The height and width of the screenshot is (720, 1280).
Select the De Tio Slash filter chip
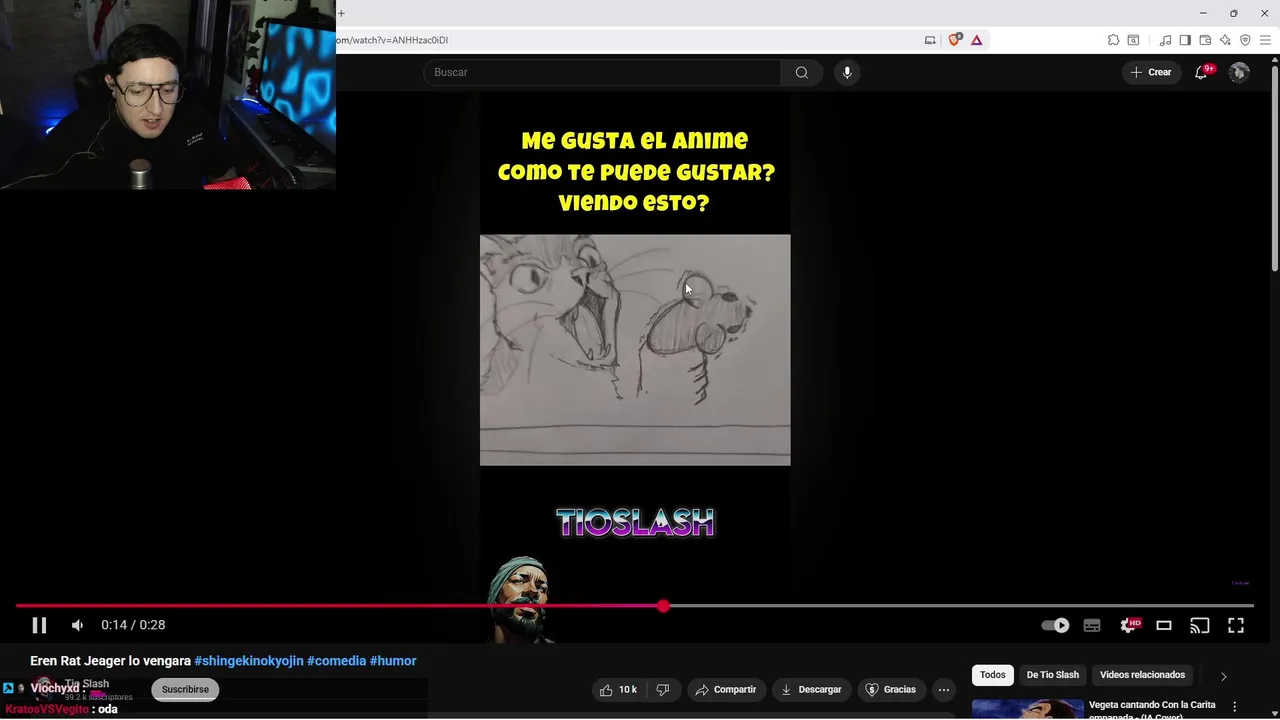pos(1053,675)
